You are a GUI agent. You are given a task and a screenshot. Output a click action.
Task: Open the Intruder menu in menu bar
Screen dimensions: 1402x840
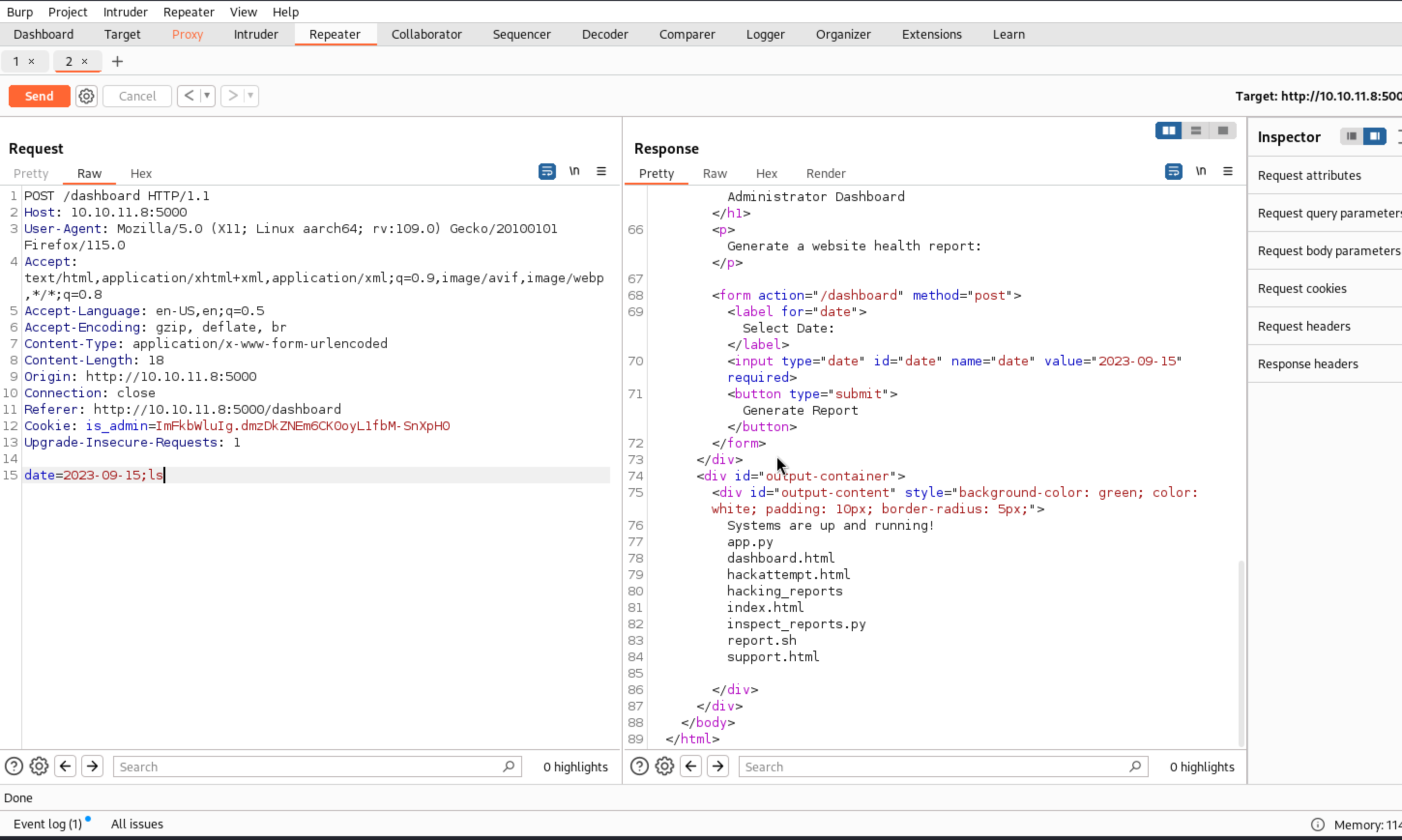pyautogui.click(x=125, y=12)
